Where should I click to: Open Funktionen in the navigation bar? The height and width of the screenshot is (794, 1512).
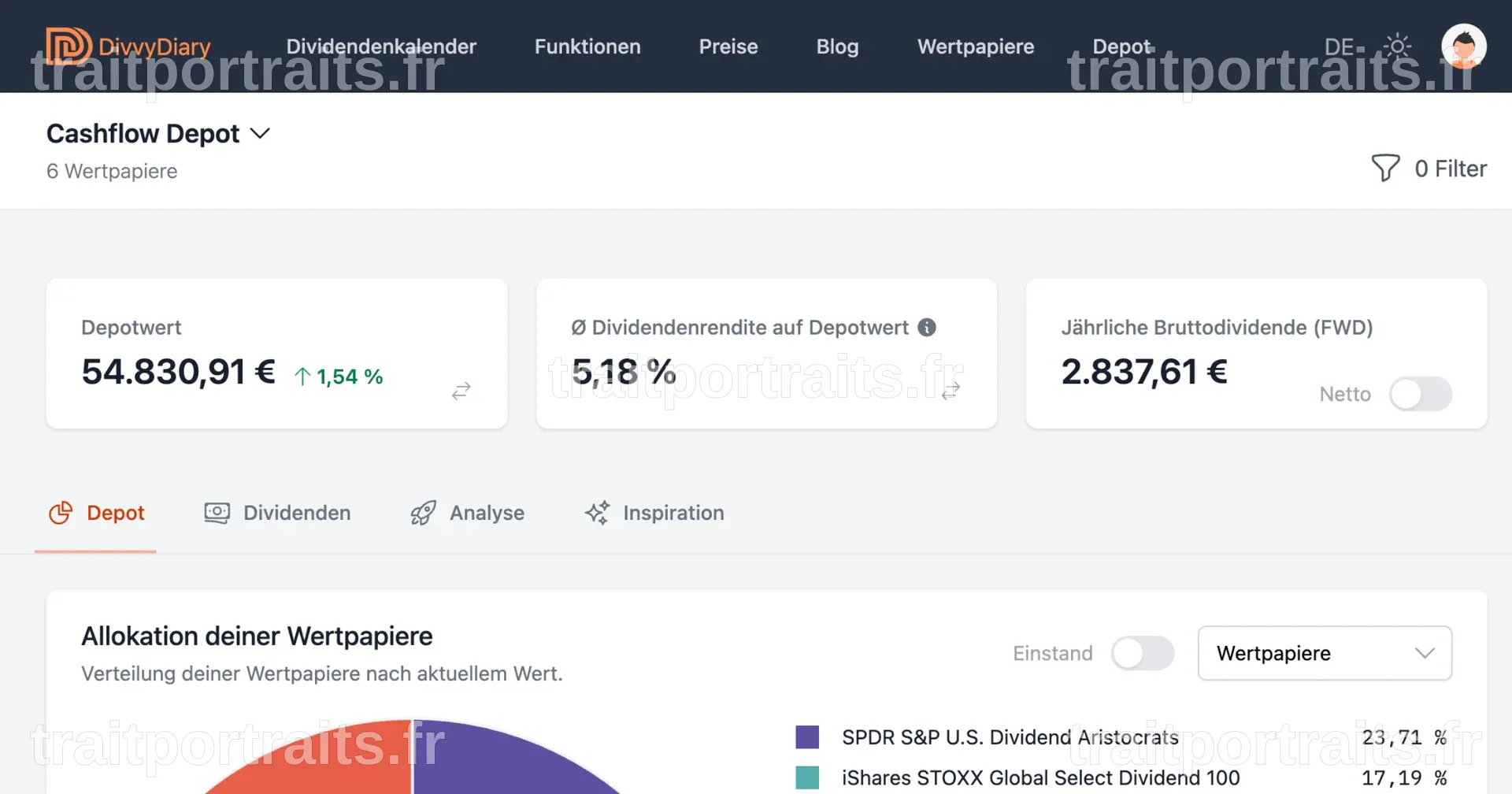pyautogui.click(x=587, y=46)
